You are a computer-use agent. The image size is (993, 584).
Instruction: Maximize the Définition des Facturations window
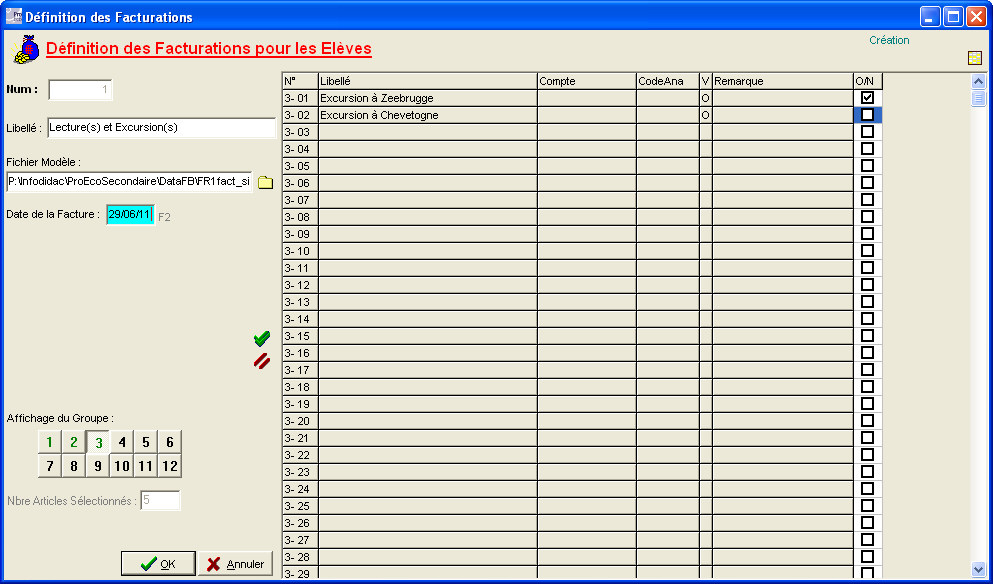point(953,16)
